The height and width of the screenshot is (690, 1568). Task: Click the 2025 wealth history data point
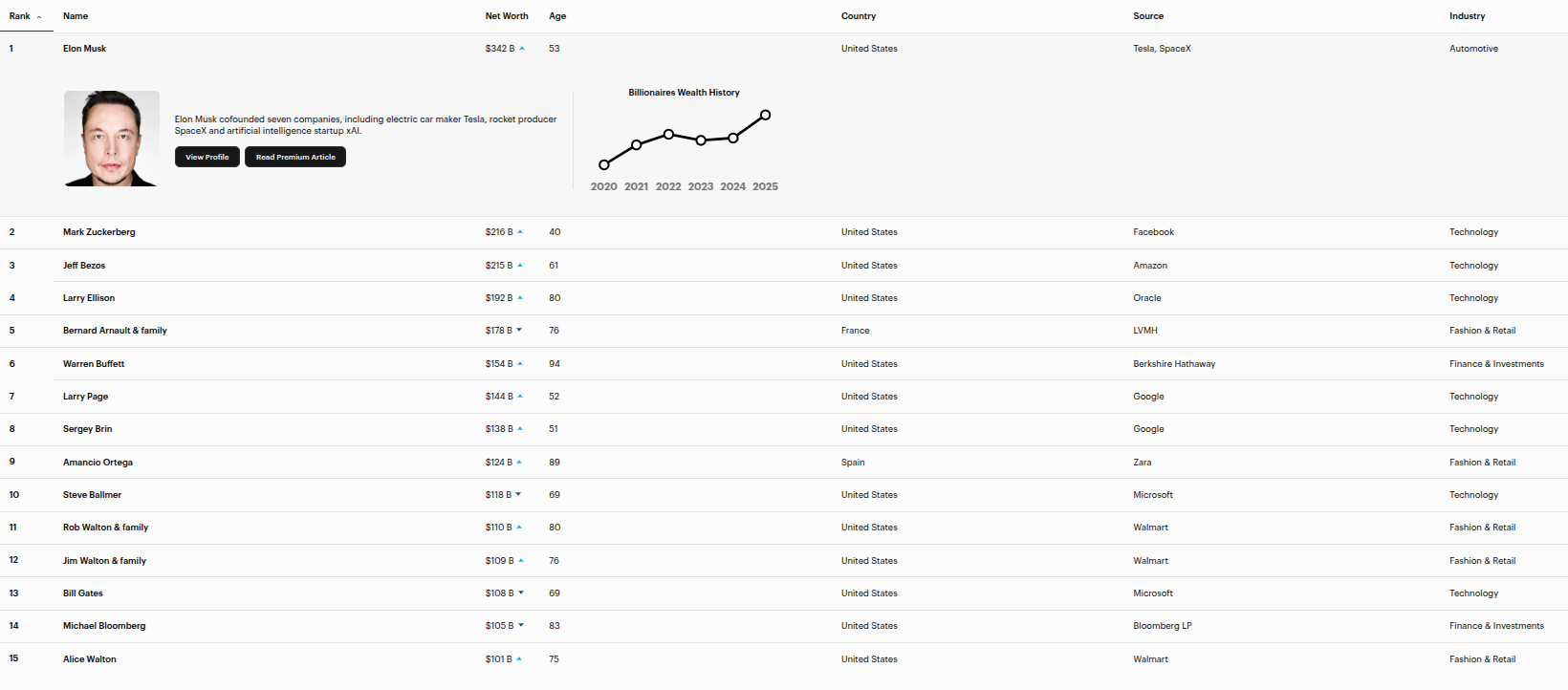tap(765, 115)
